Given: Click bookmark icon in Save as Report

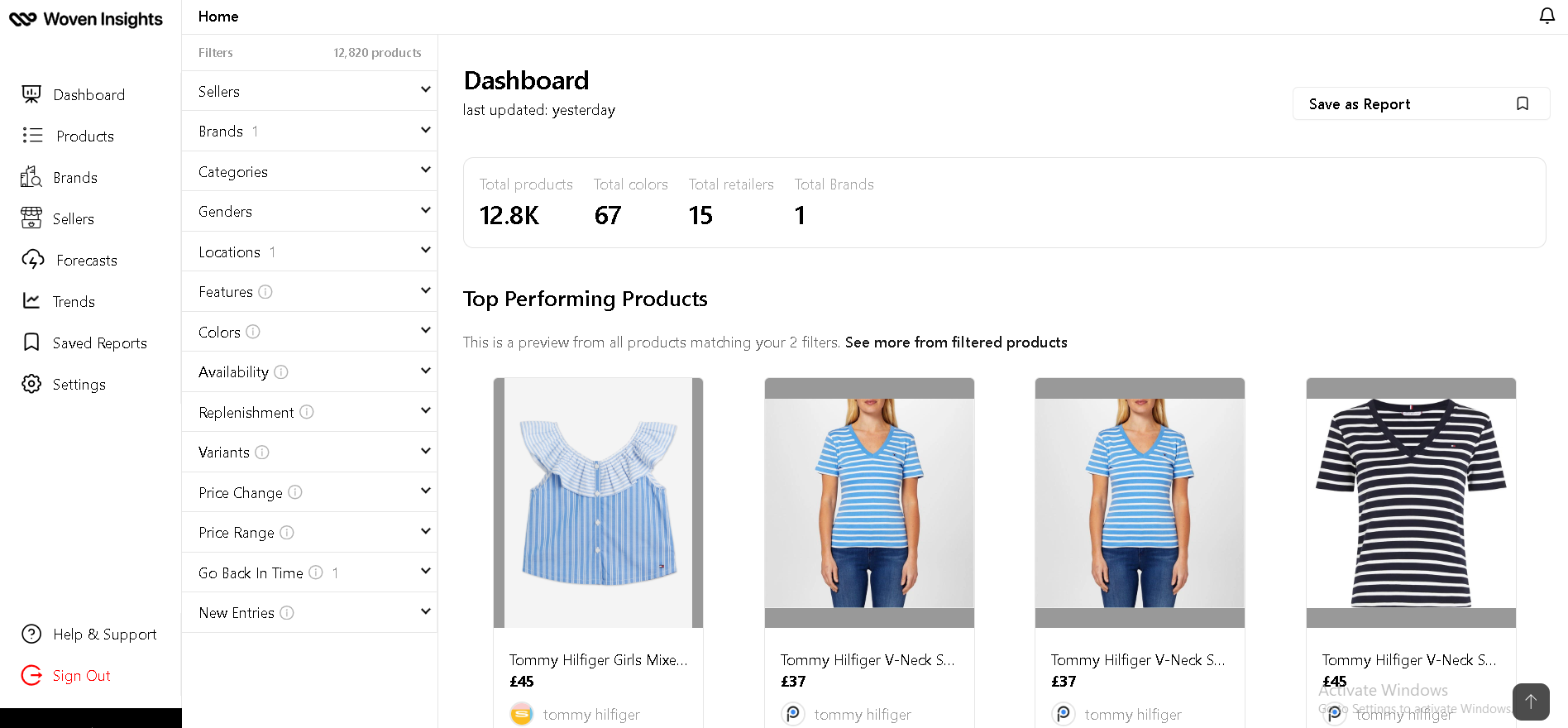Looking at the screenshot, I should coord(1523,103).
